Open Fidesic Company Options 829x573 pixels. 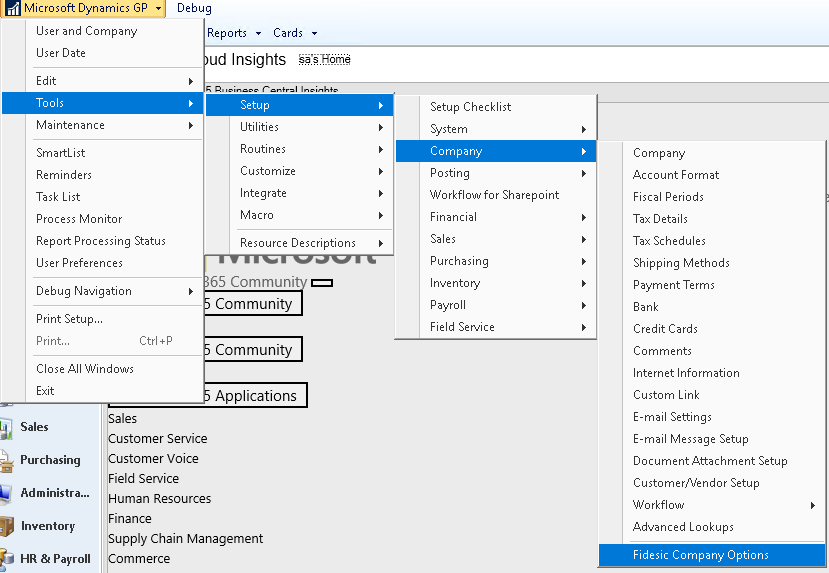coord(712,555)
